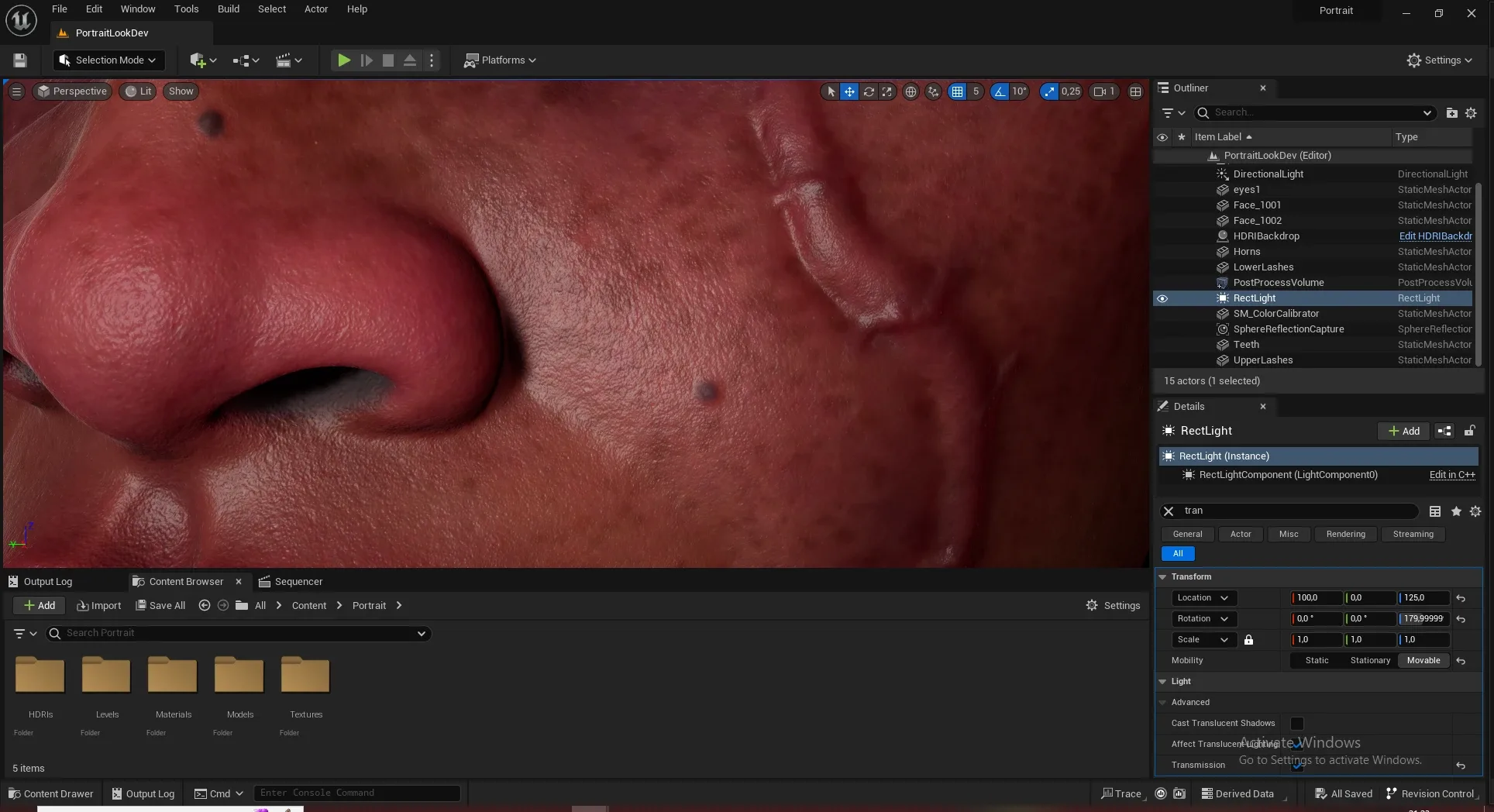Open the File menu
The image size is (1494, 812).
[60, 9]
